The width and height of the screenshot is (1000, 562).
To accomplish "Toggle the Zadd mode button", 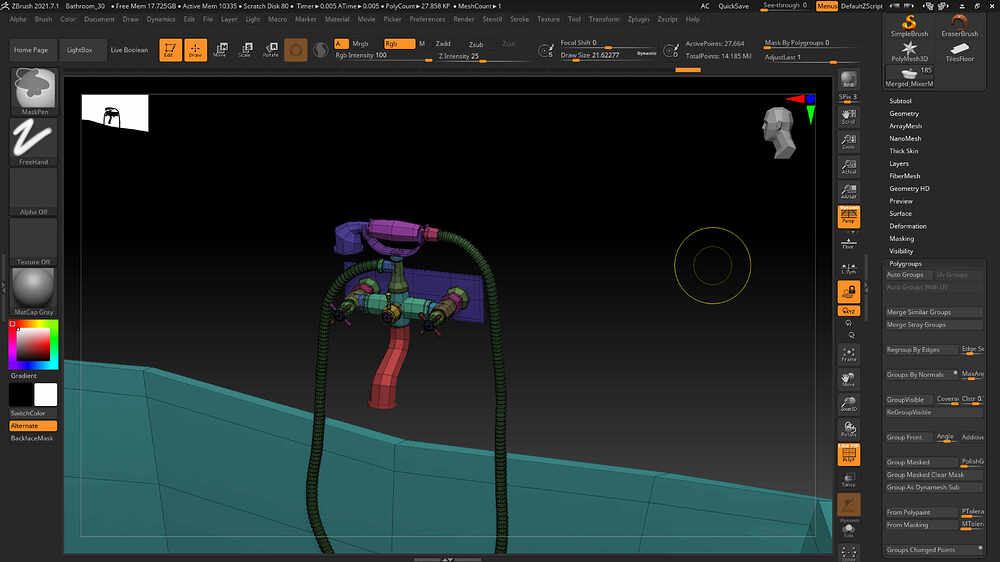I will pos(443,43).
